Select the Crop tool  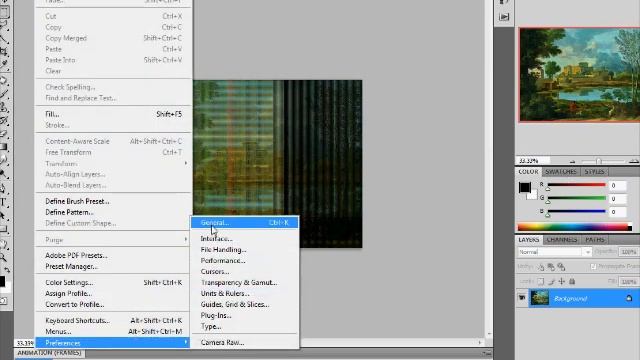pos(4,51)
